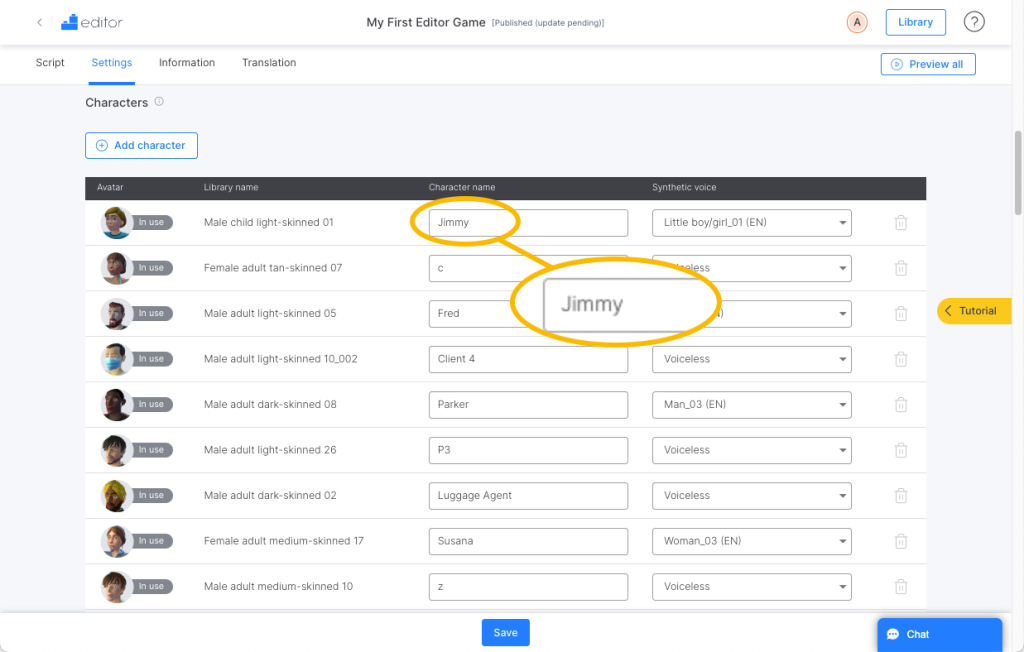The image size is (1024, 652).
Task: Click the Parker character name field
Action: click(x=528, y=404)
